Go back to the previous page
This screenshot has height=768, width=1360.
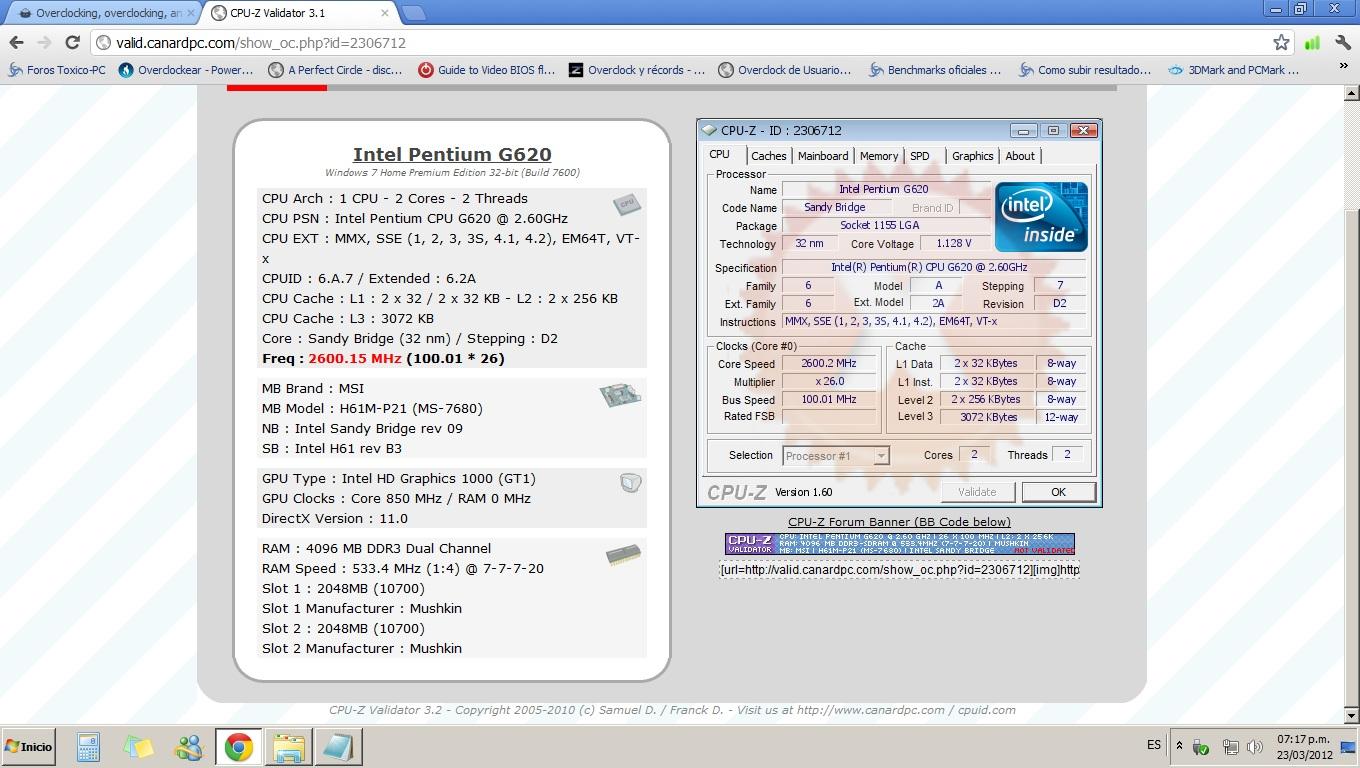(x=16, y=42)
